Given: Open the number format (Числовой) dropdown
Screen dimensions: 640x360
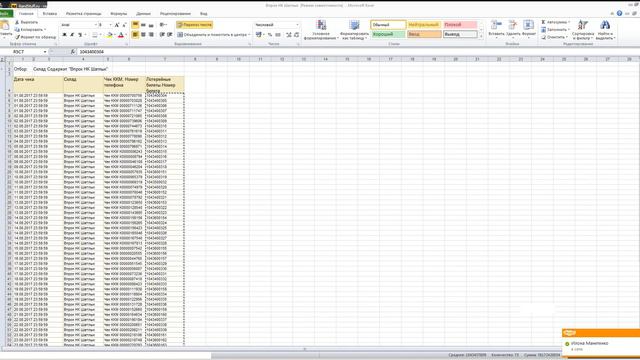Looking at the screenshot, I should tap(297, 25).
